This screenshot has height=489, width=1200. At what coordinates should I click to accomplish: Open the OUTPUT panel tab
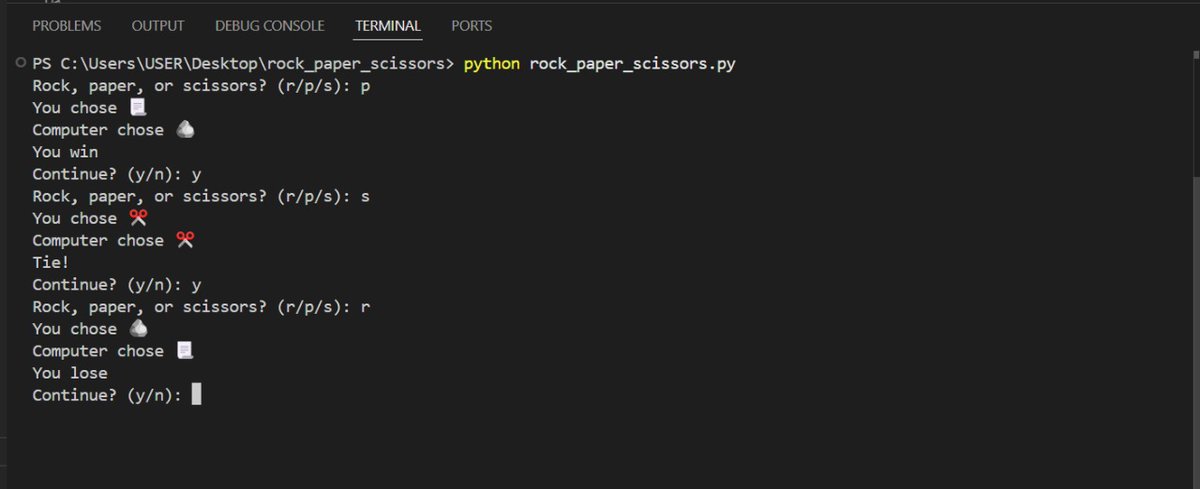click(158, 26)
